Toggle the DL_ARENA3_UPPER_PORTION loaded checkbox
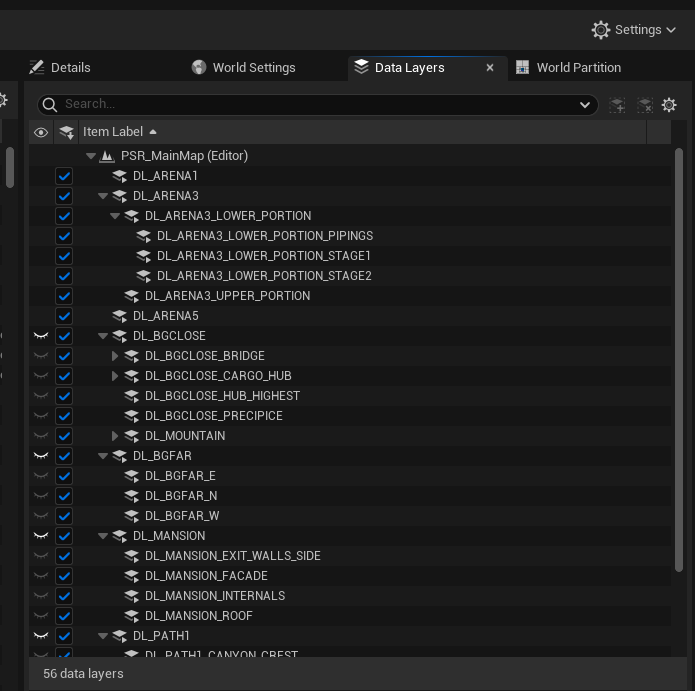 click(x=64, y=296)
